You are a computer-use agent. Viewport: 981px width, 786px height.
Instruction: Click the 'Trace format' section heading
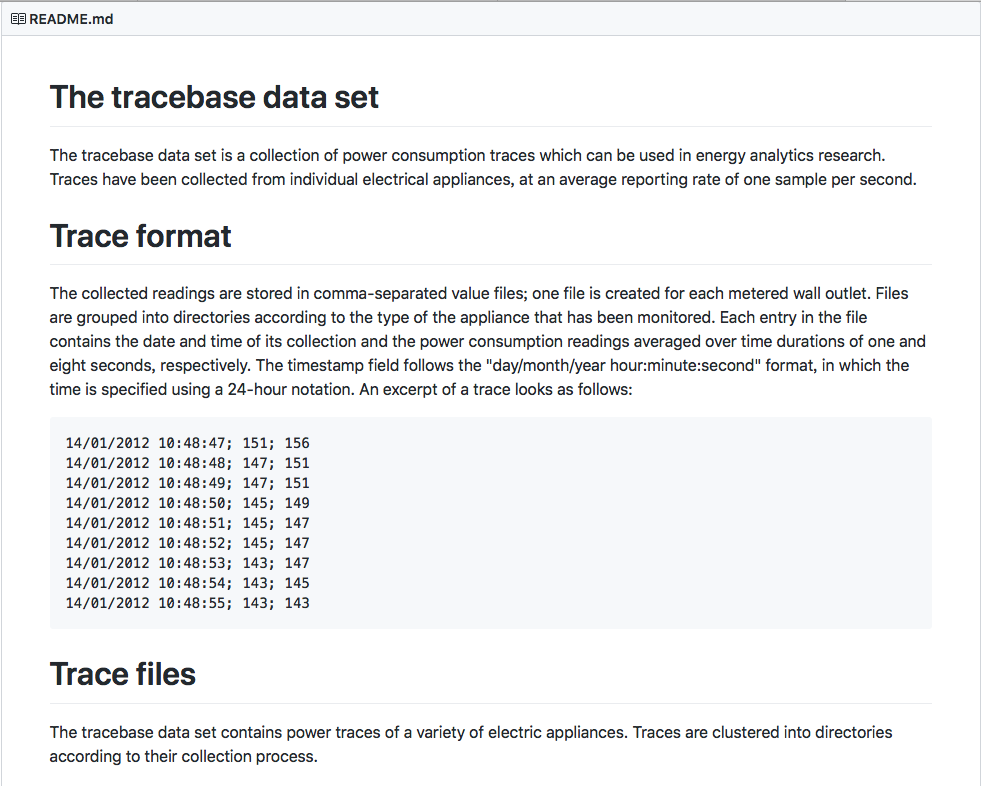[140, 237]
